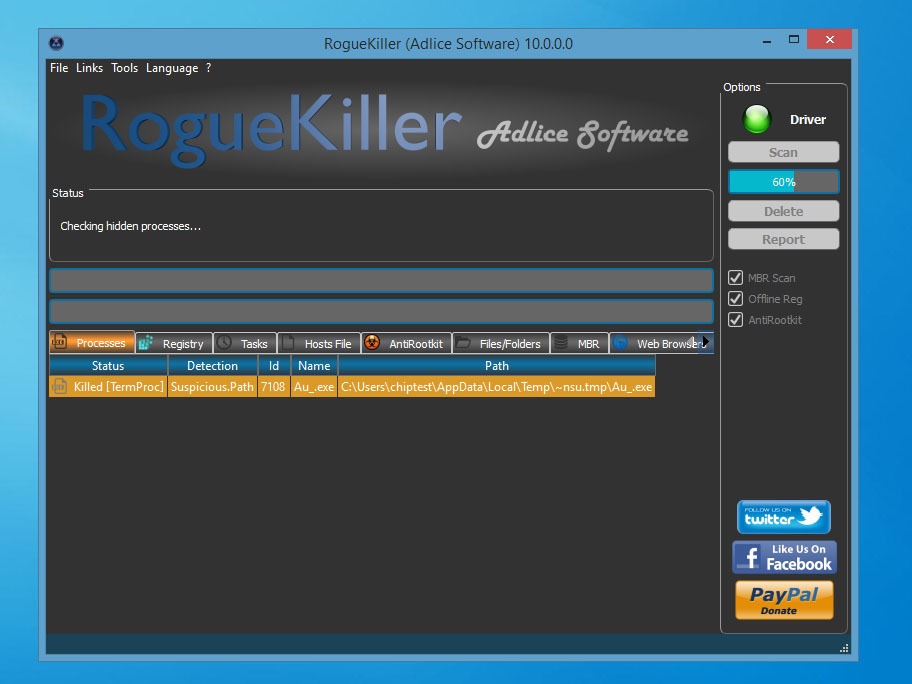The width and height of the screenshot is (912, 684).
Task: Click the RogueKiller title bar app icon
Action: coord(57,43)
